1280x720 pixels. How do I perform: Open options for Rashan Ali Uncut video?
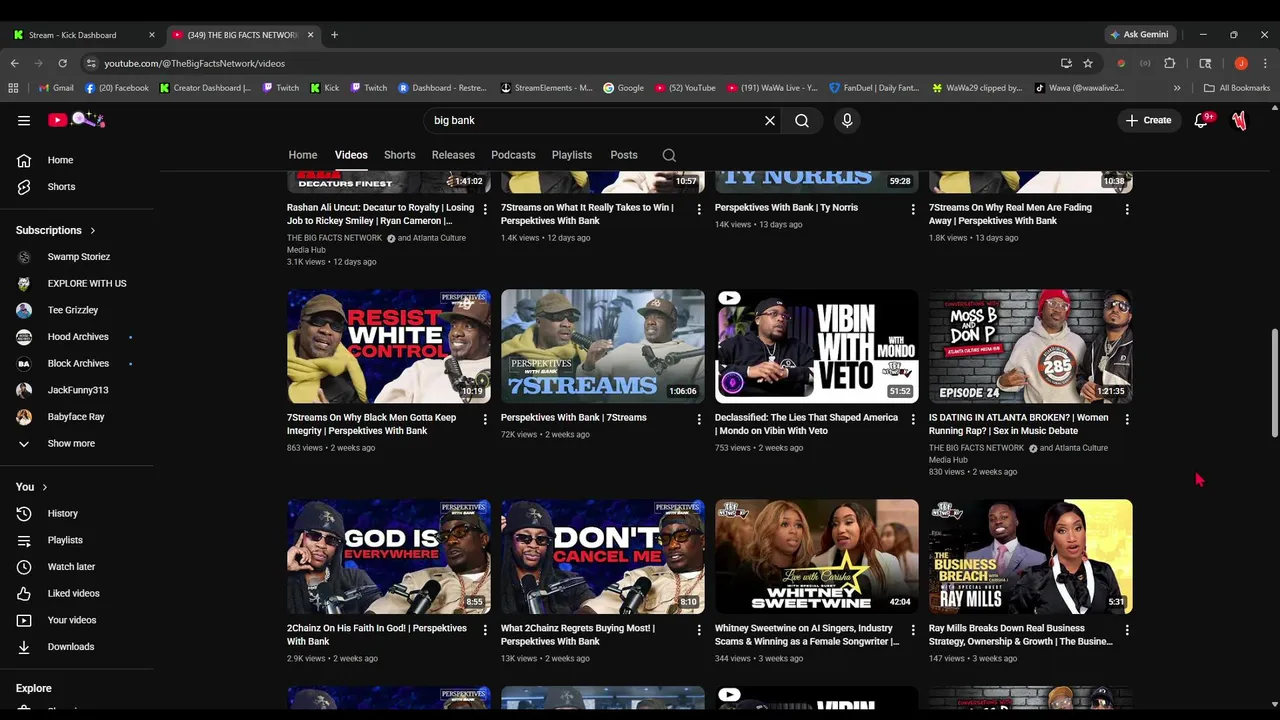coord(485,209)
